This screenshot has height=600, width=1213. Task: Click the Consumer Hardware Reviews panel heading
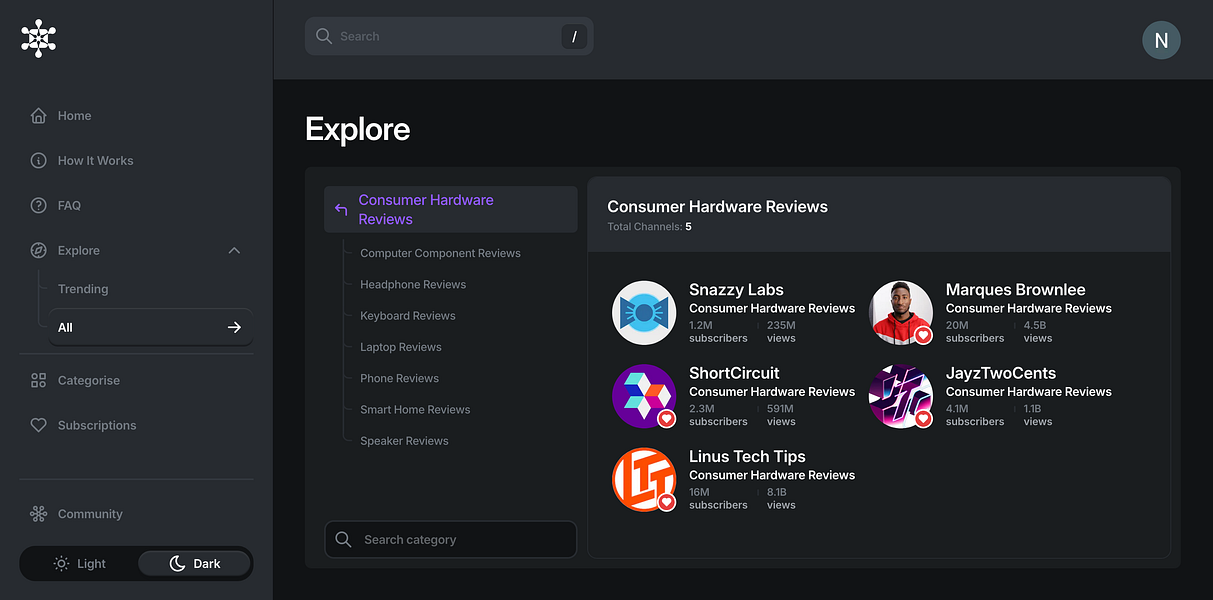(718, 207)
